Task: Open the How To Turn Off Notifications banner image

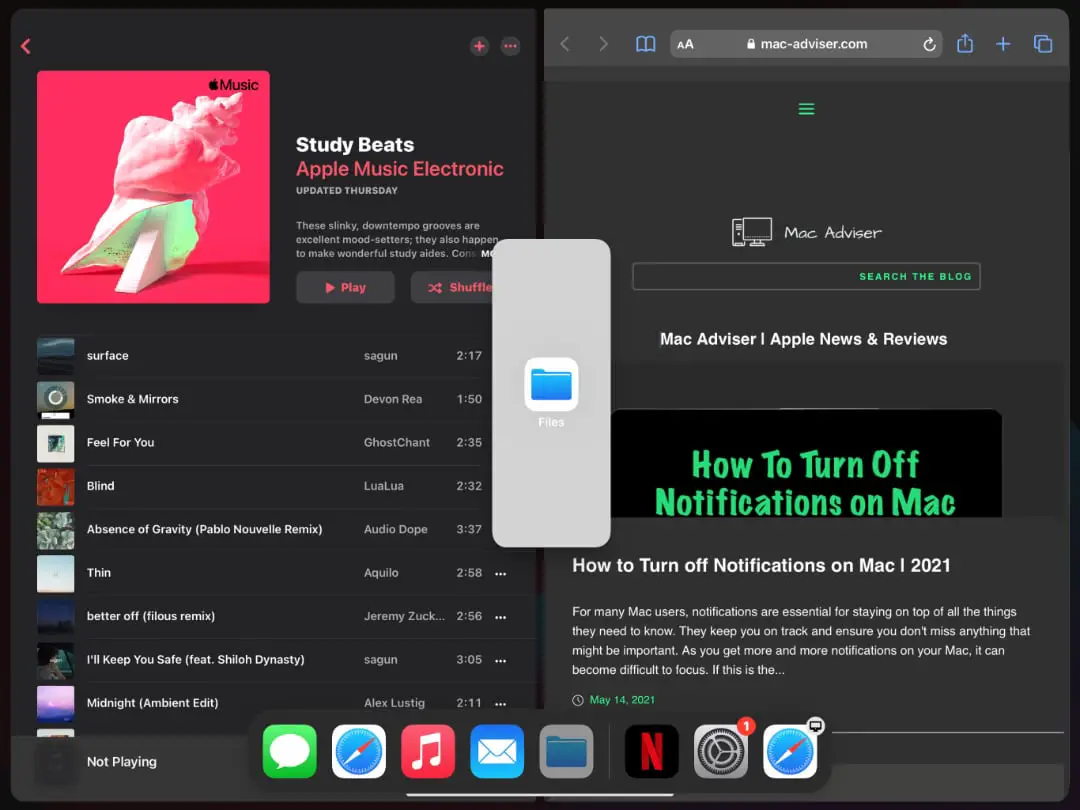Action: pyautogui.click(x=807, y=464)
